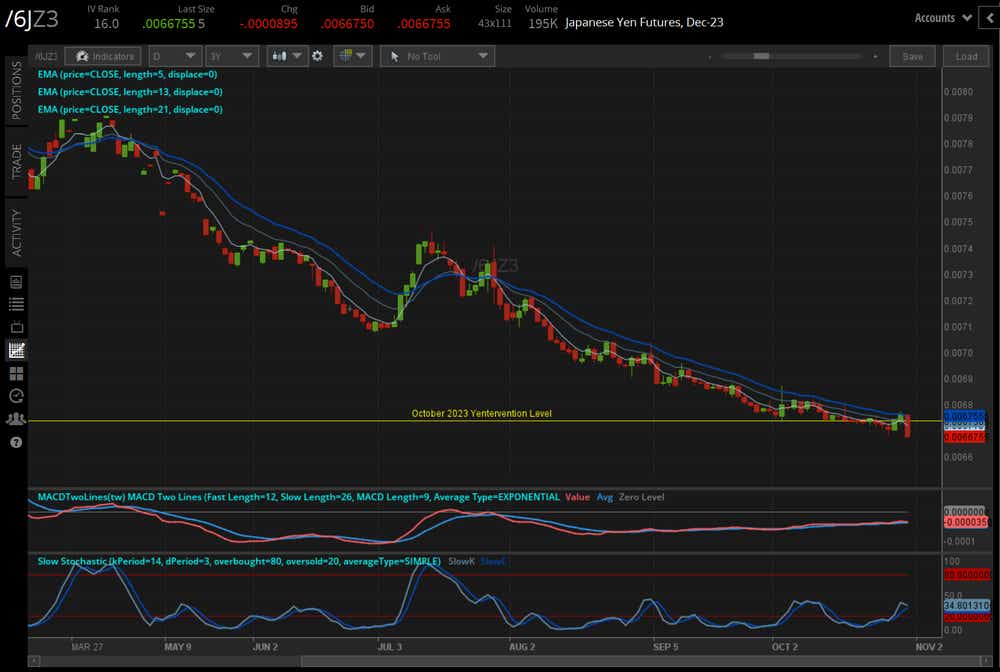Select the charts icon in left sidebar
Viewport: 1000px width, 672px height.
pyautogui.click(x=16, y=350)
